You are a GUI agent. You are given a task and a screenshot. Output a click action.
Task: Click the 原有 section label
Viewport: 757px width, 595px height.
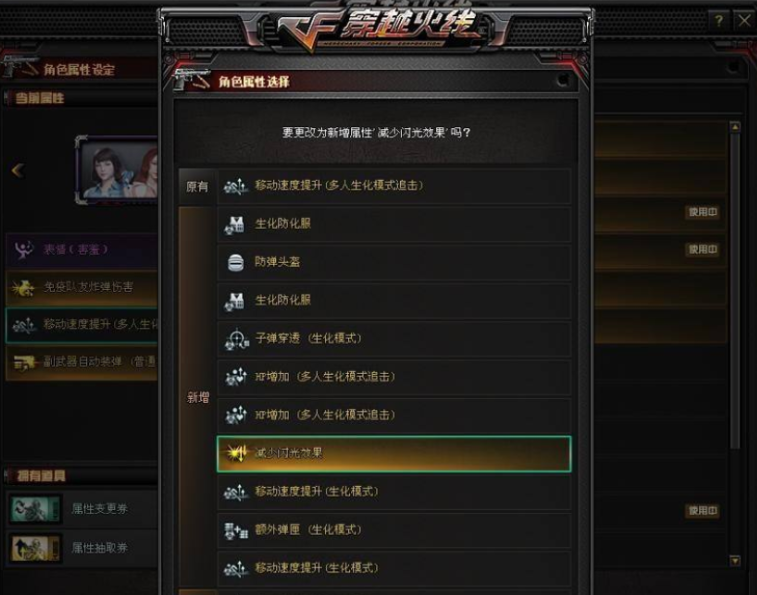pyautogui.click(x=197, y=186)
